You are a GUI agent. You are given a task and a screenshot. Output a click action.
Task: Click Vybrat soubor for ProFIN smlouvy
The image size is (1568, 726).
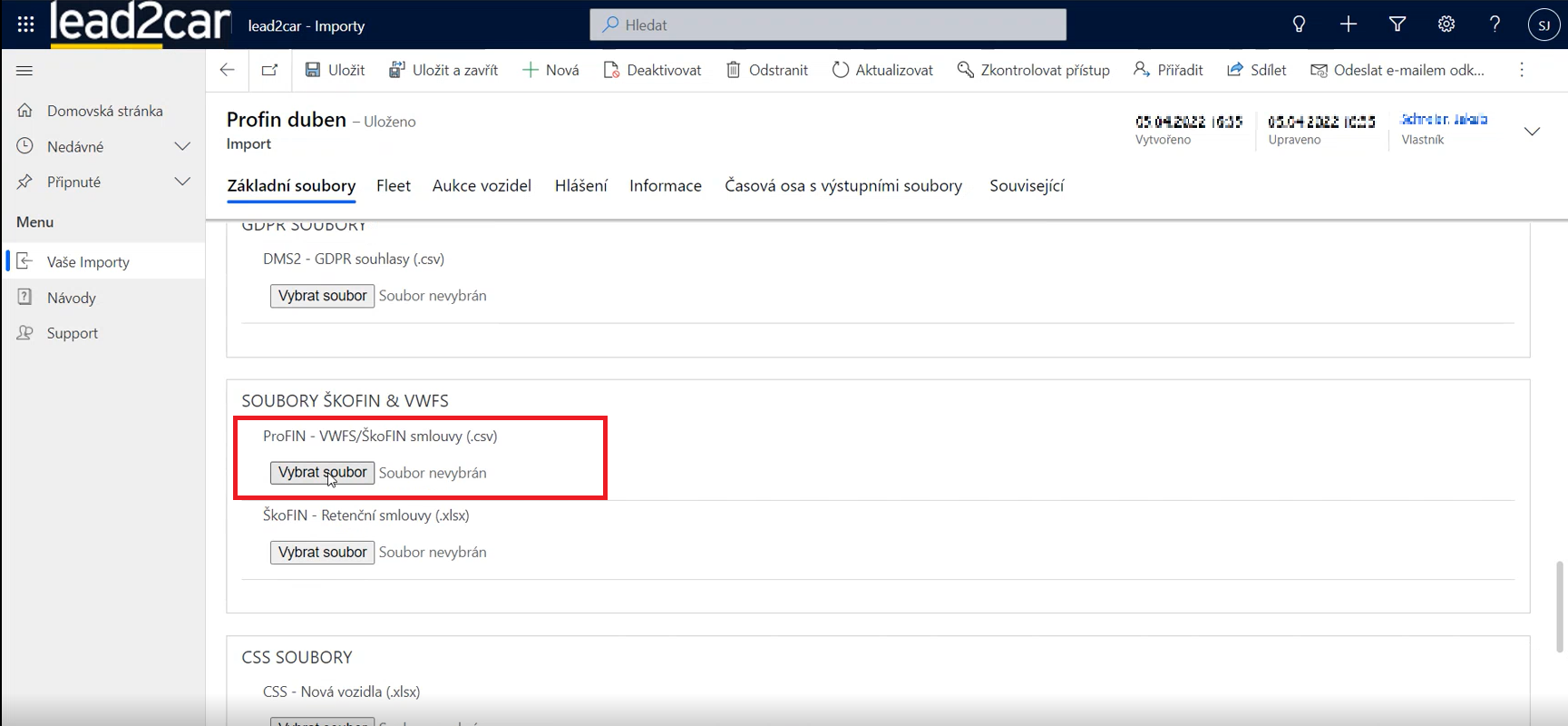coord(322,473)
